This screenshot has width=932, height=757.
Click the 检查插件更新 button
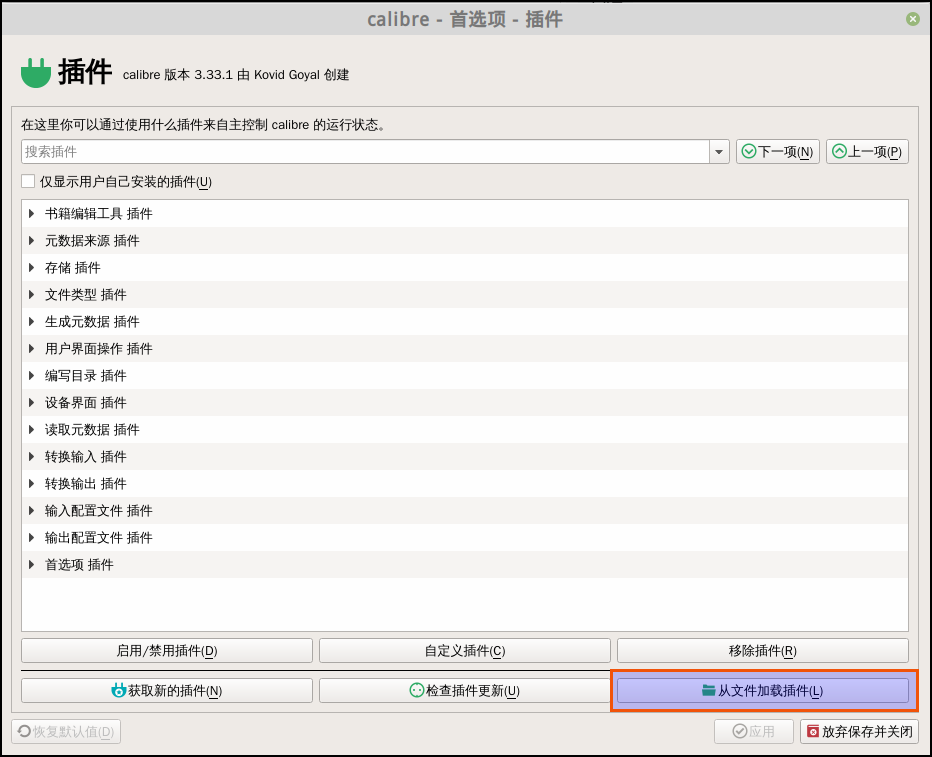[x=465, y=690]
